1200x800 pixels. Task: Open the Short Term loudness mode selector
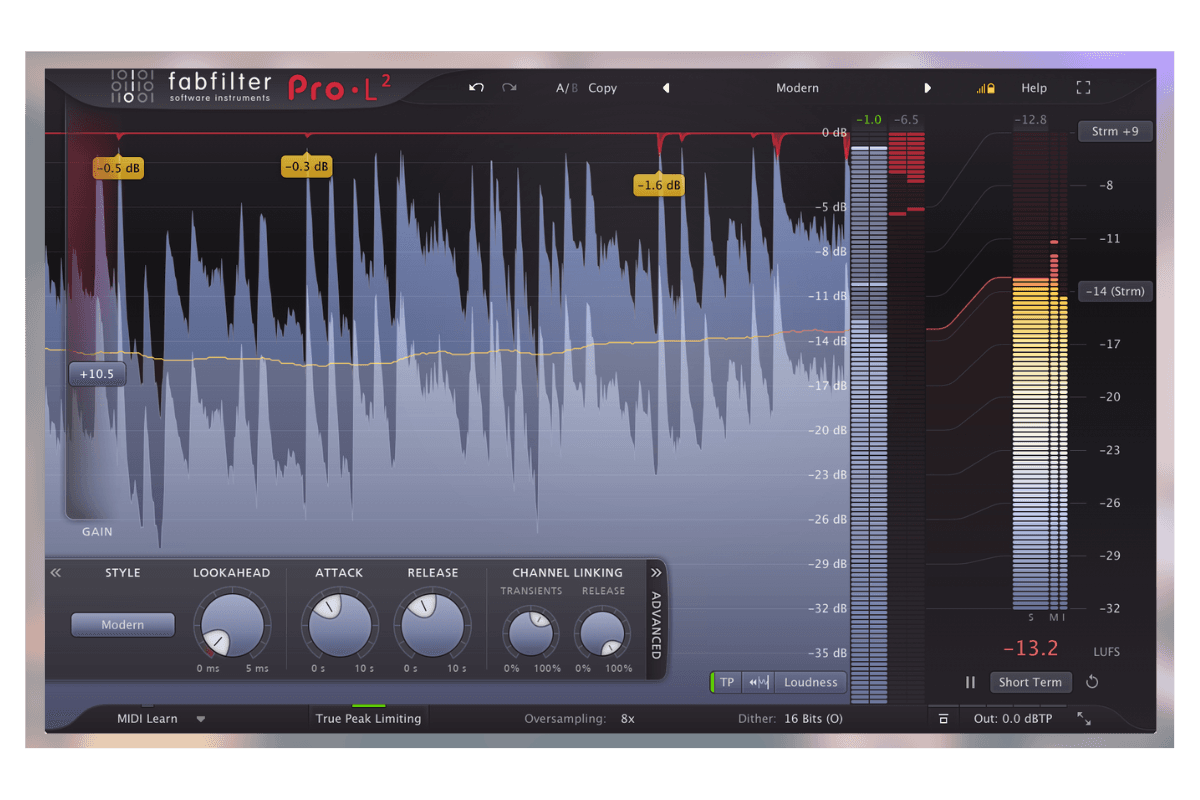point(1030,683)
